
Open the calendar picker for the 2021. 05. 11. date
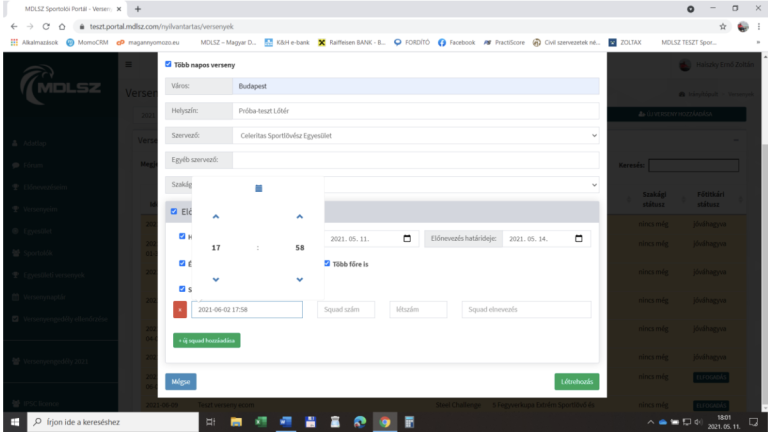click(406, 239)
